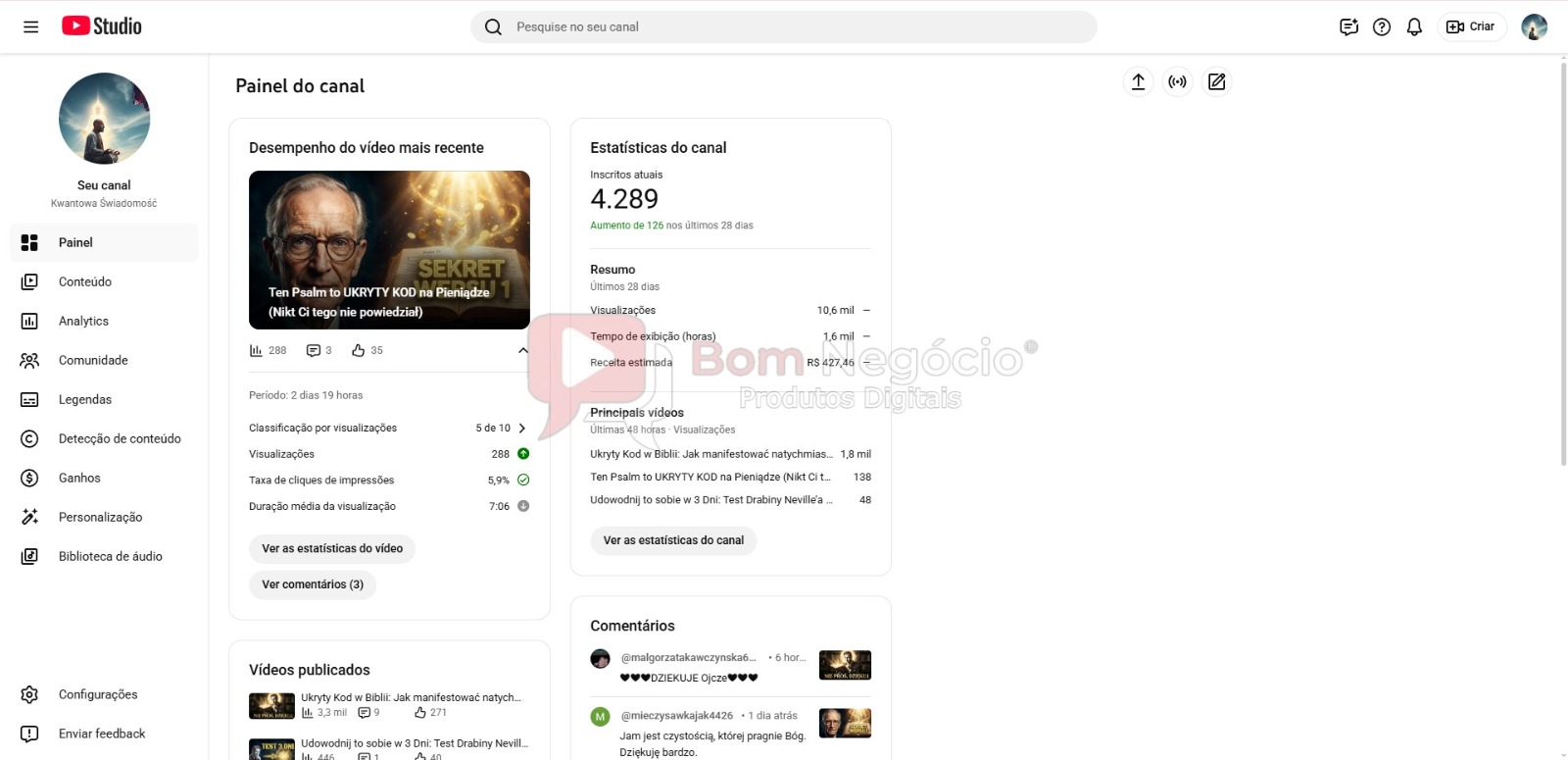The width and height of the screenshot is (1568, 760).
Task: Open the notifications bell
Action: tap(1414, 26)
